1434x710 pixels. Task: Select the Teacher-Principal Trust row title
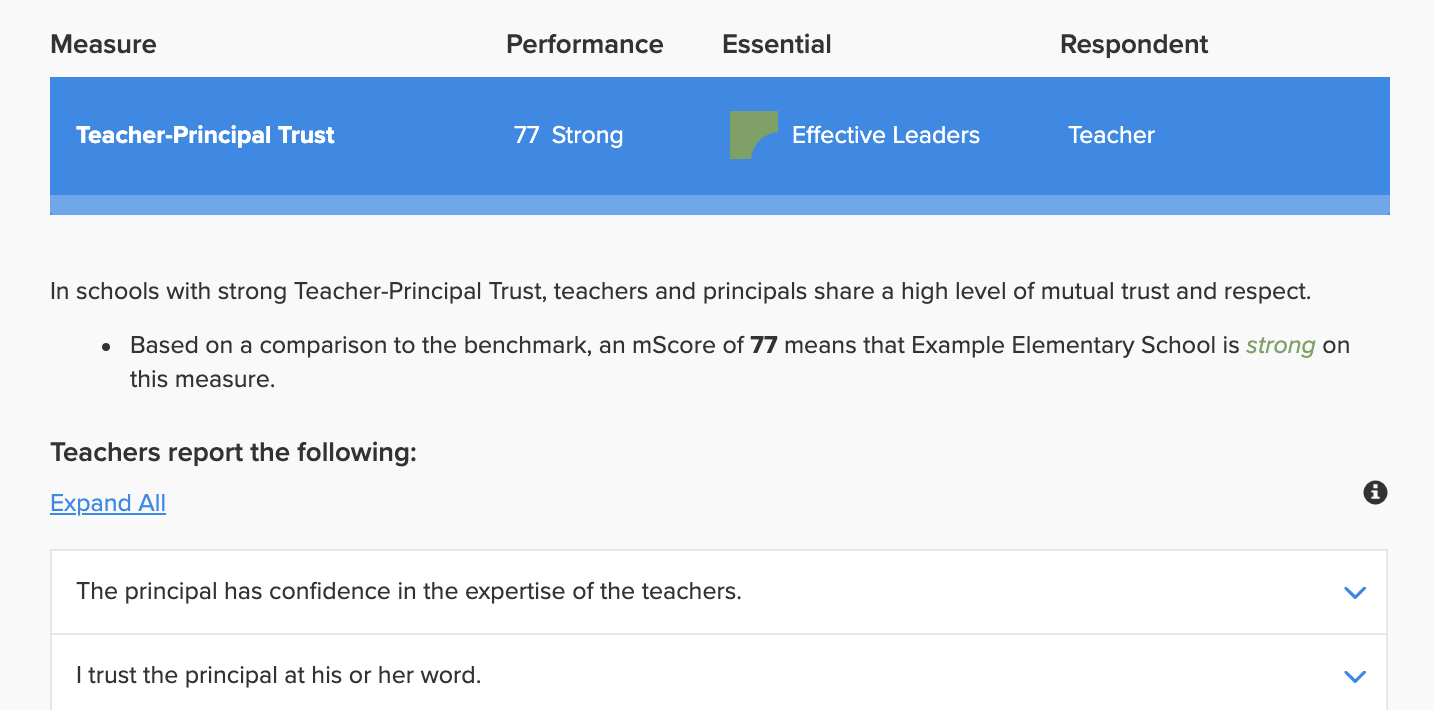(x=205, y=135)
